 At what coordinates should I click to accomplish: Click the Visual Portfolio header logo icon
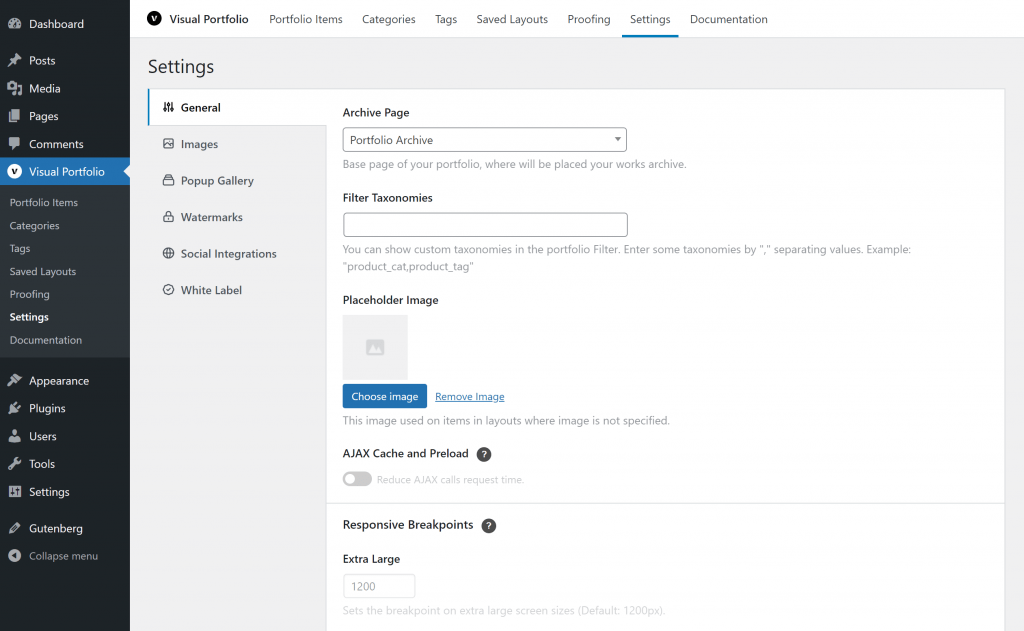coord(154,18)
